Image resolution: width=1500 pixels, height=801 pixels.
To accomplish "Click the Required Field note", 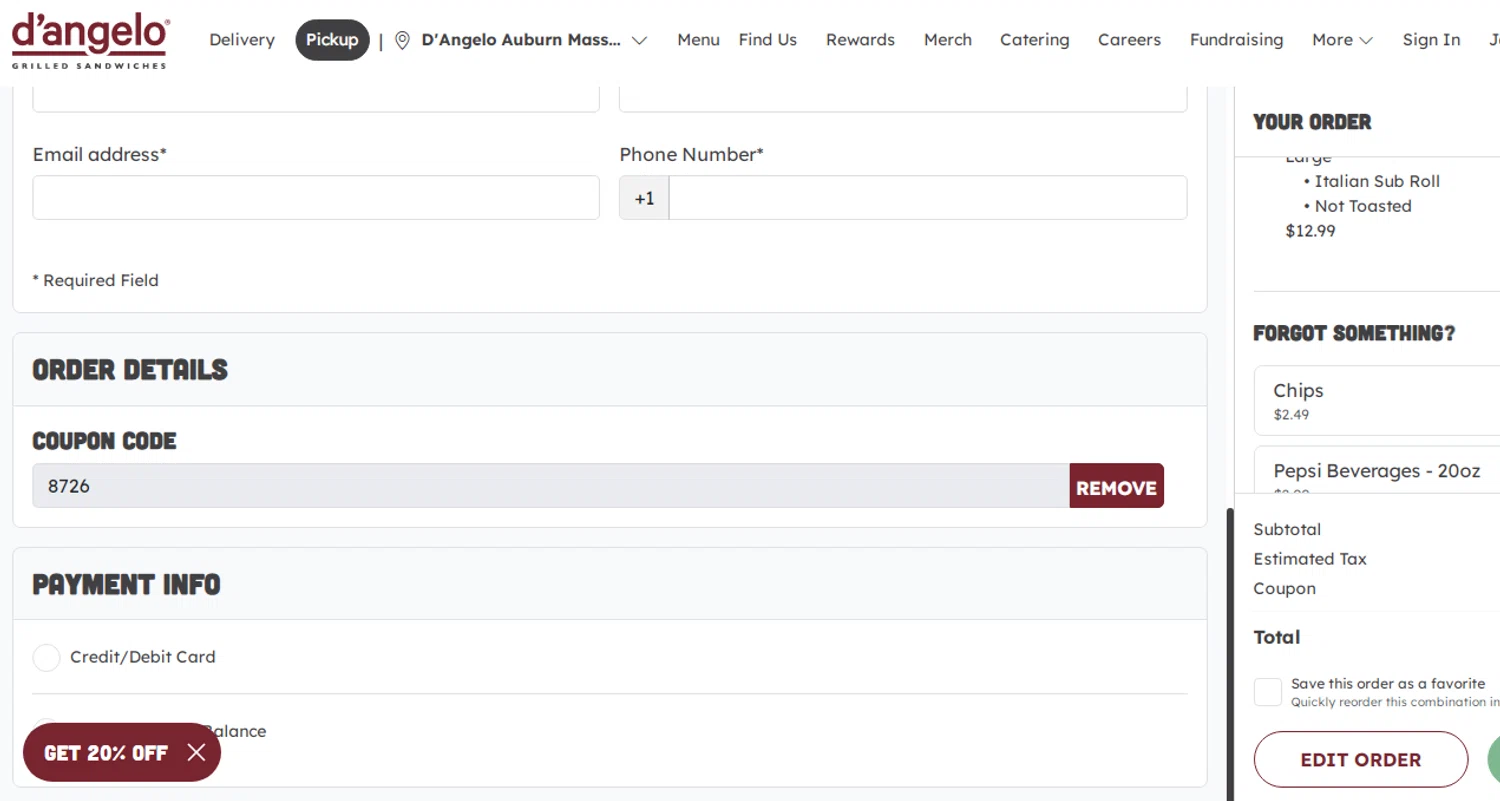I will tap(96, 280).
